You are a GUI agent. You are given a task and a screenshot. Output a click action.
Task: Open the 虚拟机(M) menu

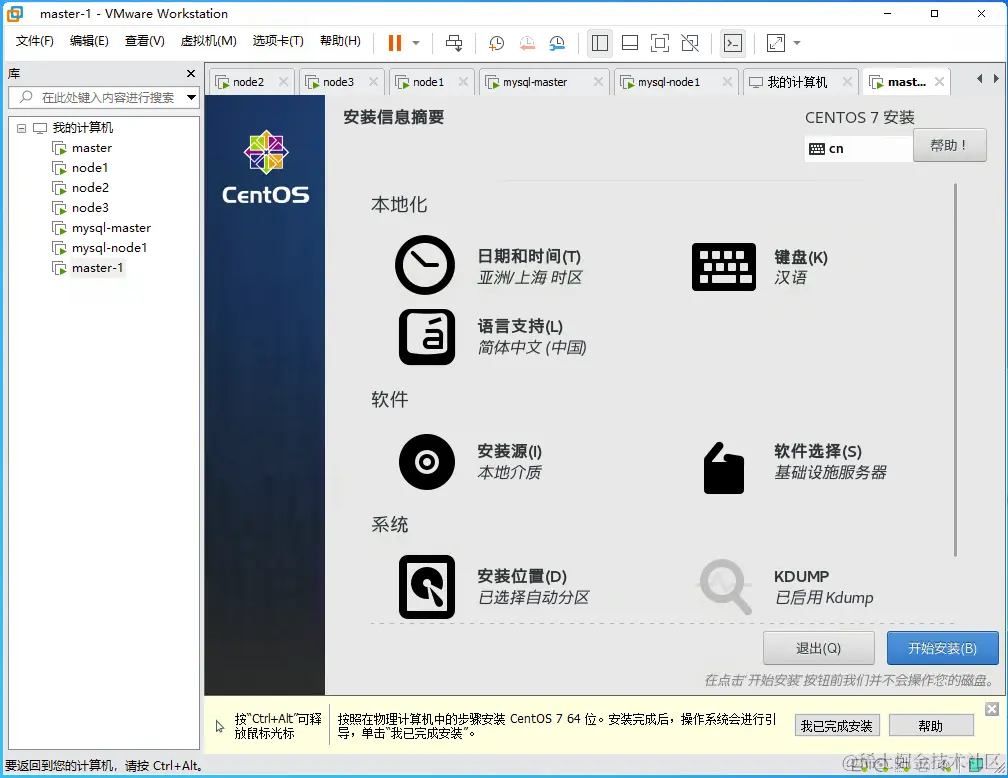(208, 41)
